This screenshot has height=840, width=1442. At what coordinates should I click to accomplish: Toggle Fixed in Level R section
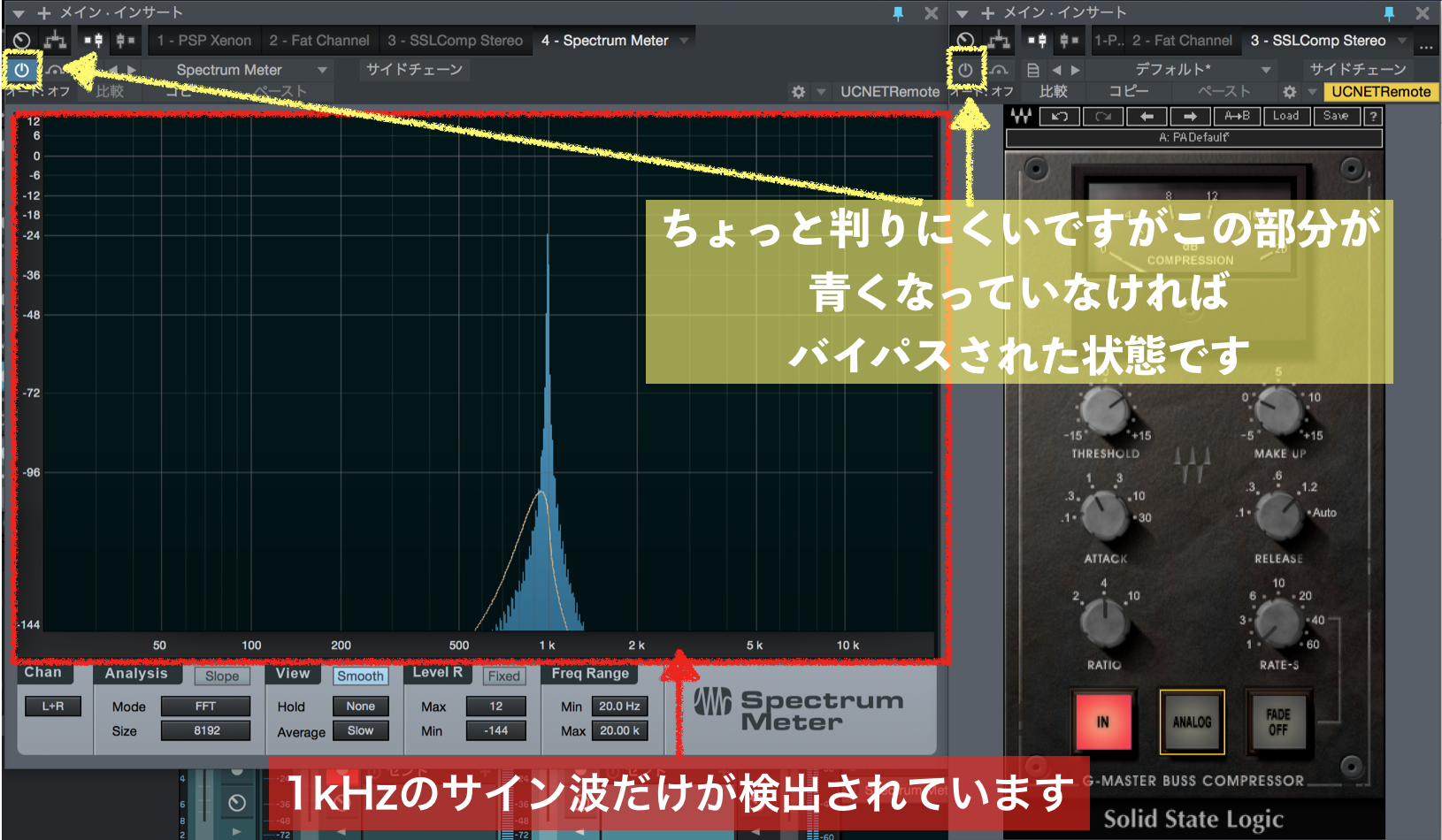[x=504, y=676]
